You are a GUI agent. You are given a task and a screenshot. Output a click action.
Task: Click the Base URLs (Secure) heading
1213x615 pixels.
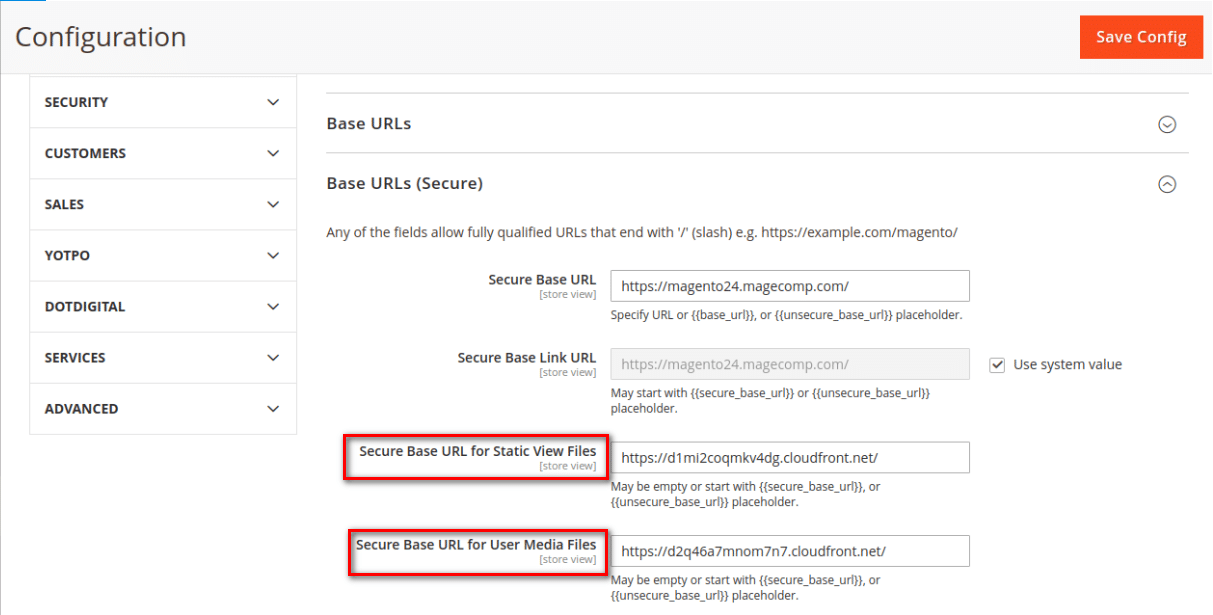[404, 183]
